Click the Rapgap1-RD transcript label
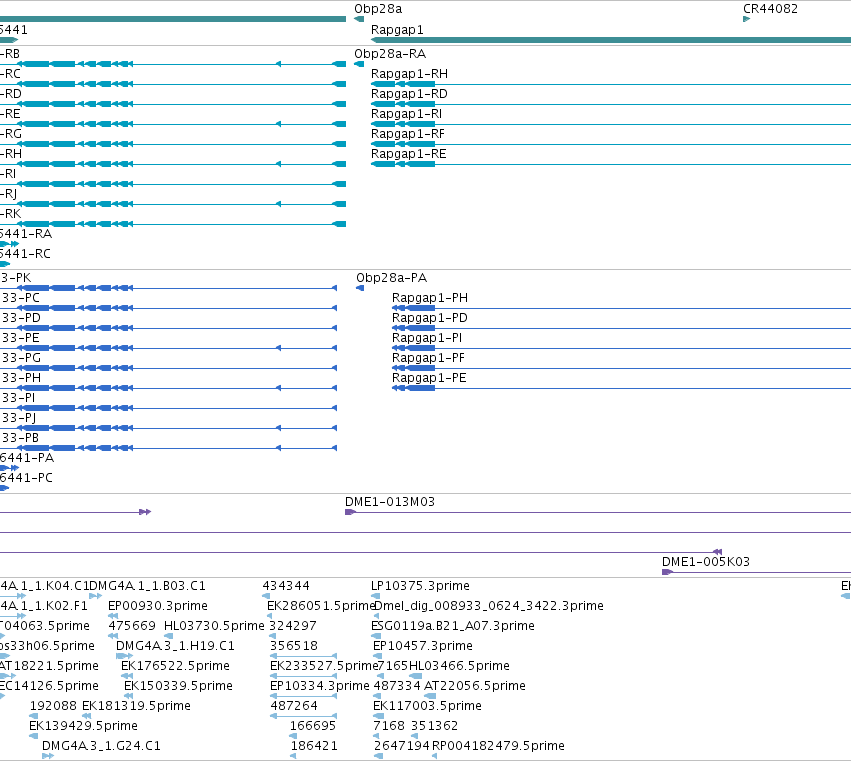This screenshot has height=761, width=851. tap(409, 94)
